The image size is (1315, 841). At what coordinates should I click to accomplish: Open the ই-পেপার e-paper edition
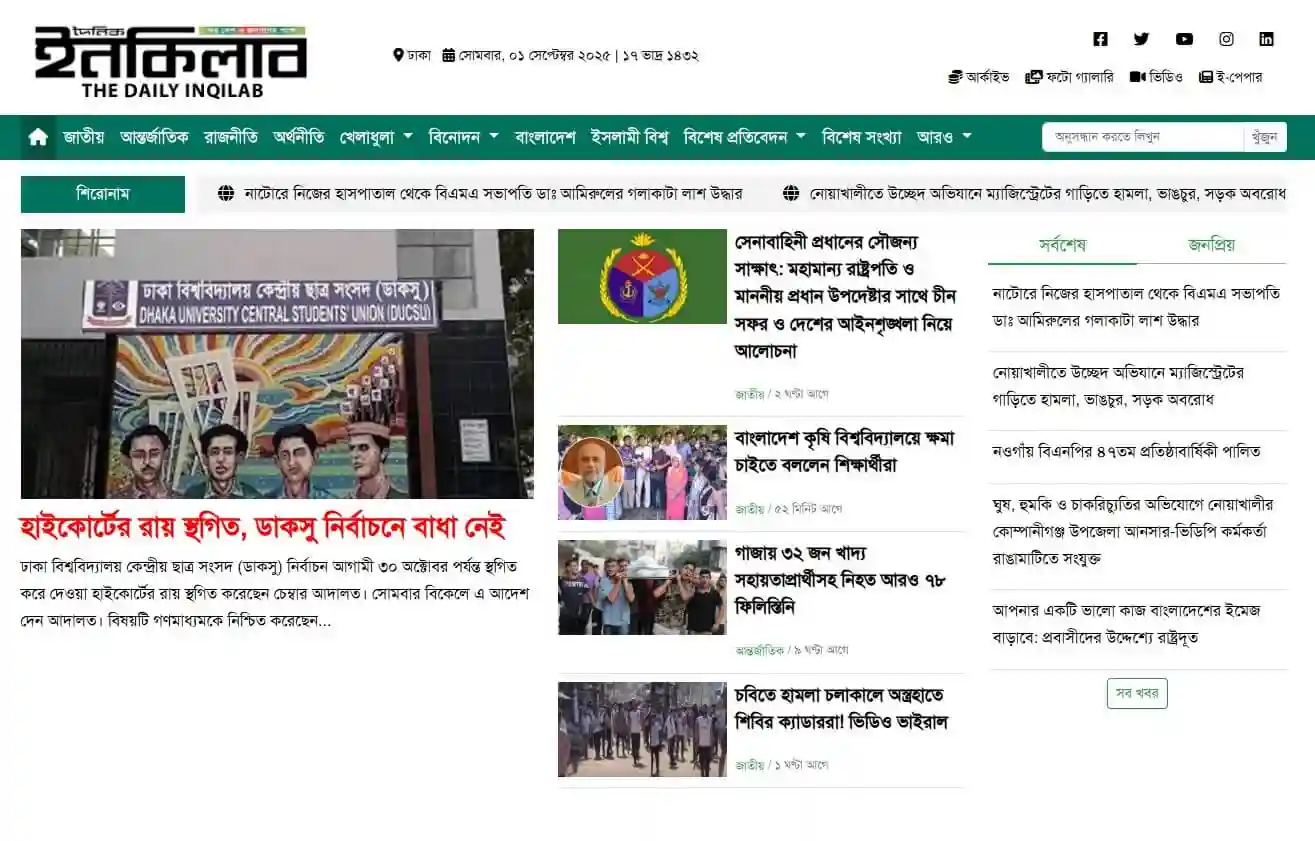(x=1229, y=77)
